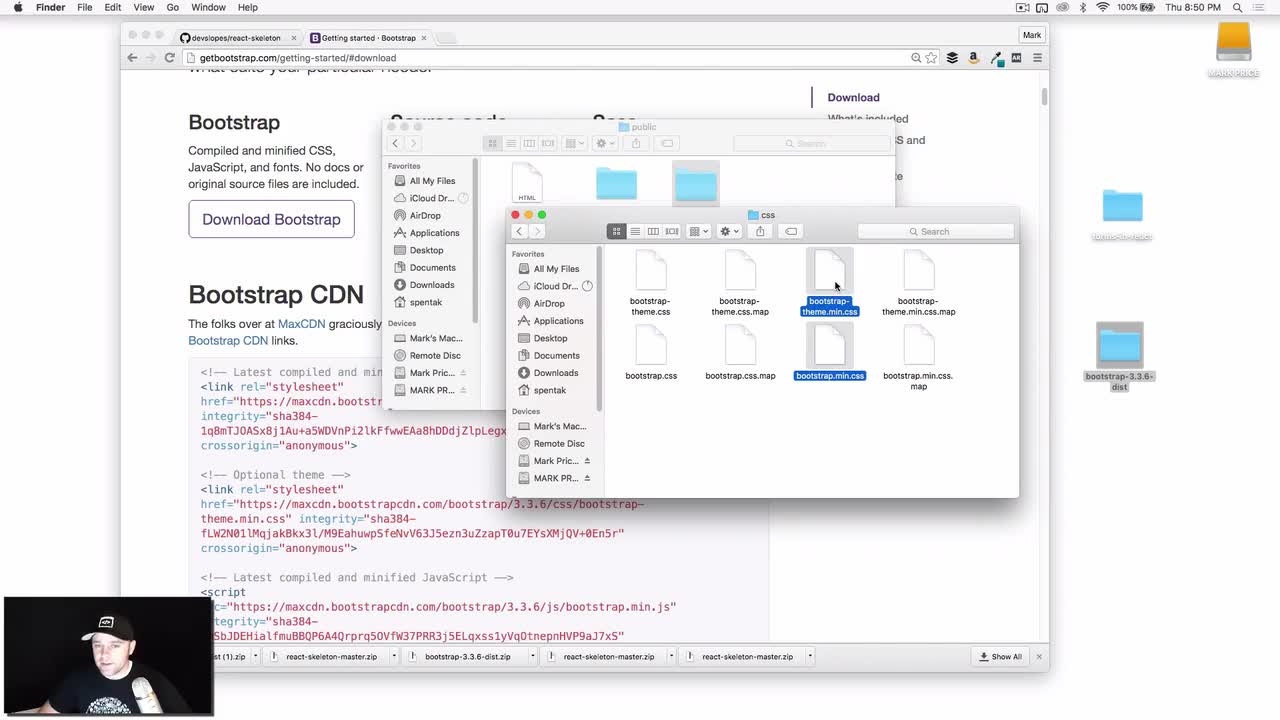Open the Edit menu

(113, 7)
